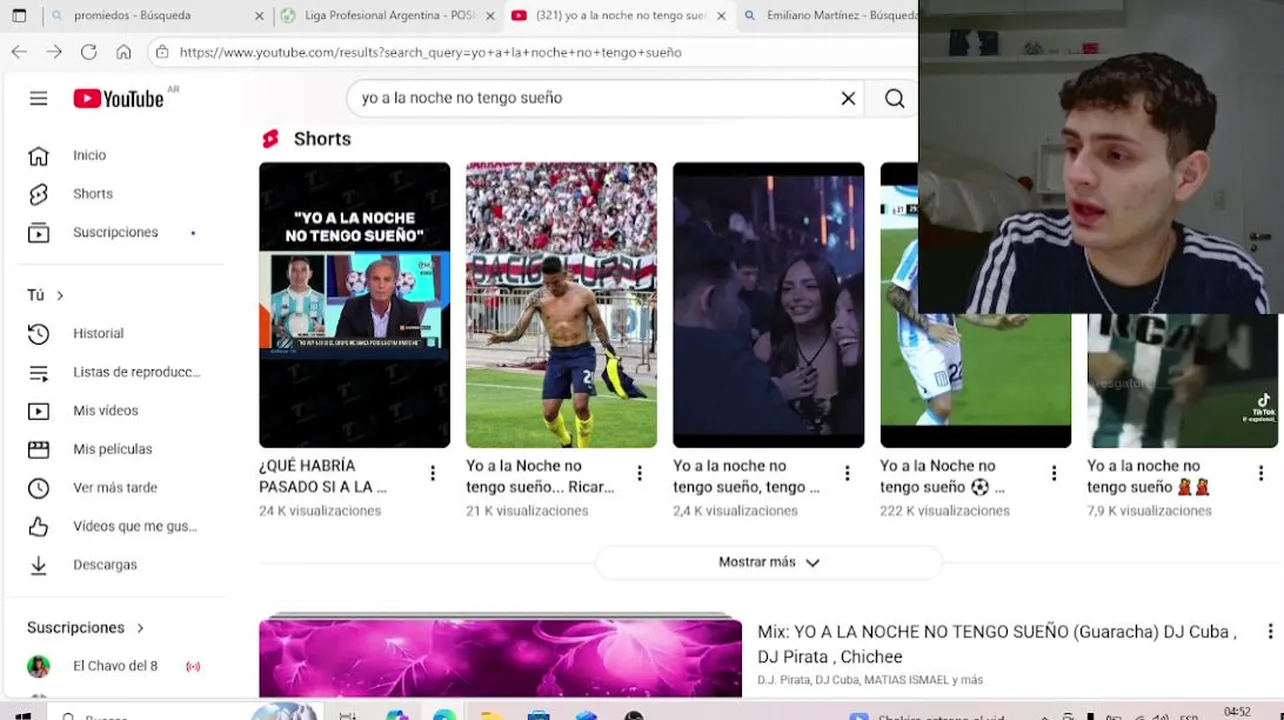The image size is (1284, 720).
Task: Click the Historial clock icon
Action: [x=38, y=333]
